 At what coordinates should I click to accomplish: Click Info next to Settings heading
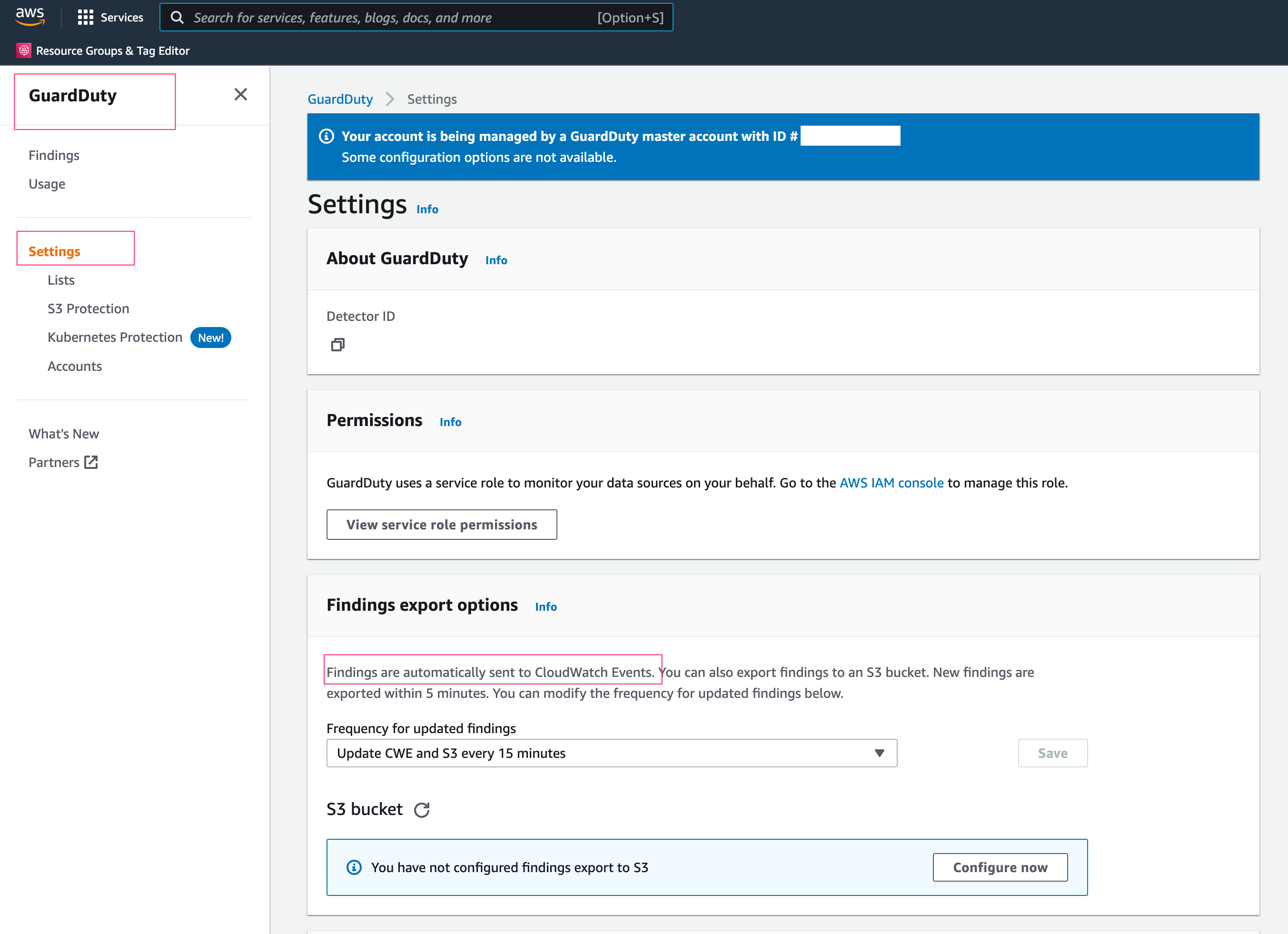point(427,209)
